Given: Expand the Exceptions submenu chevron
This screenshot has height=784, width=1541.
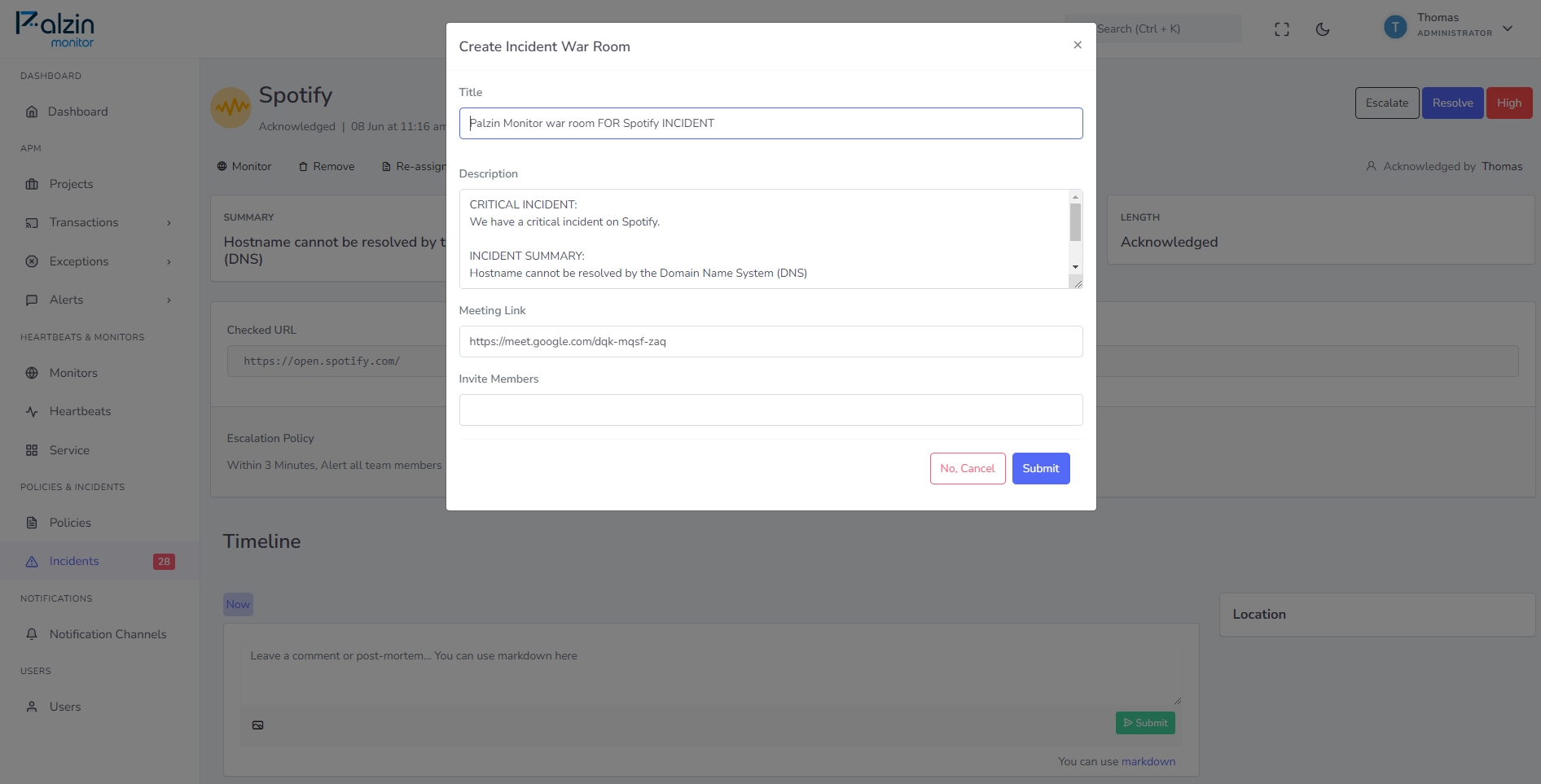Looking at the screenshot, I should coord(169,261).
